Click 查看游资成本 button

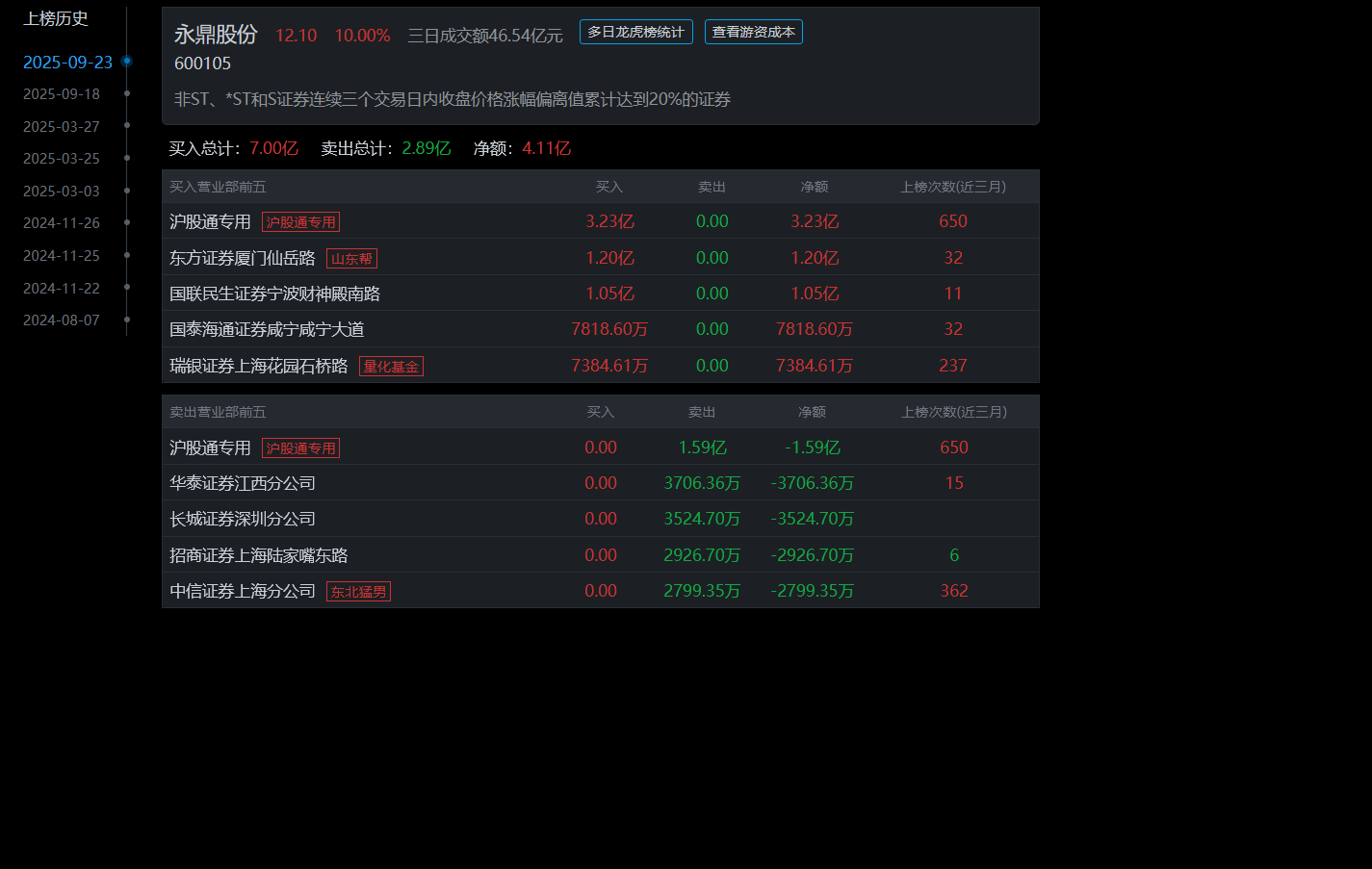754,32
